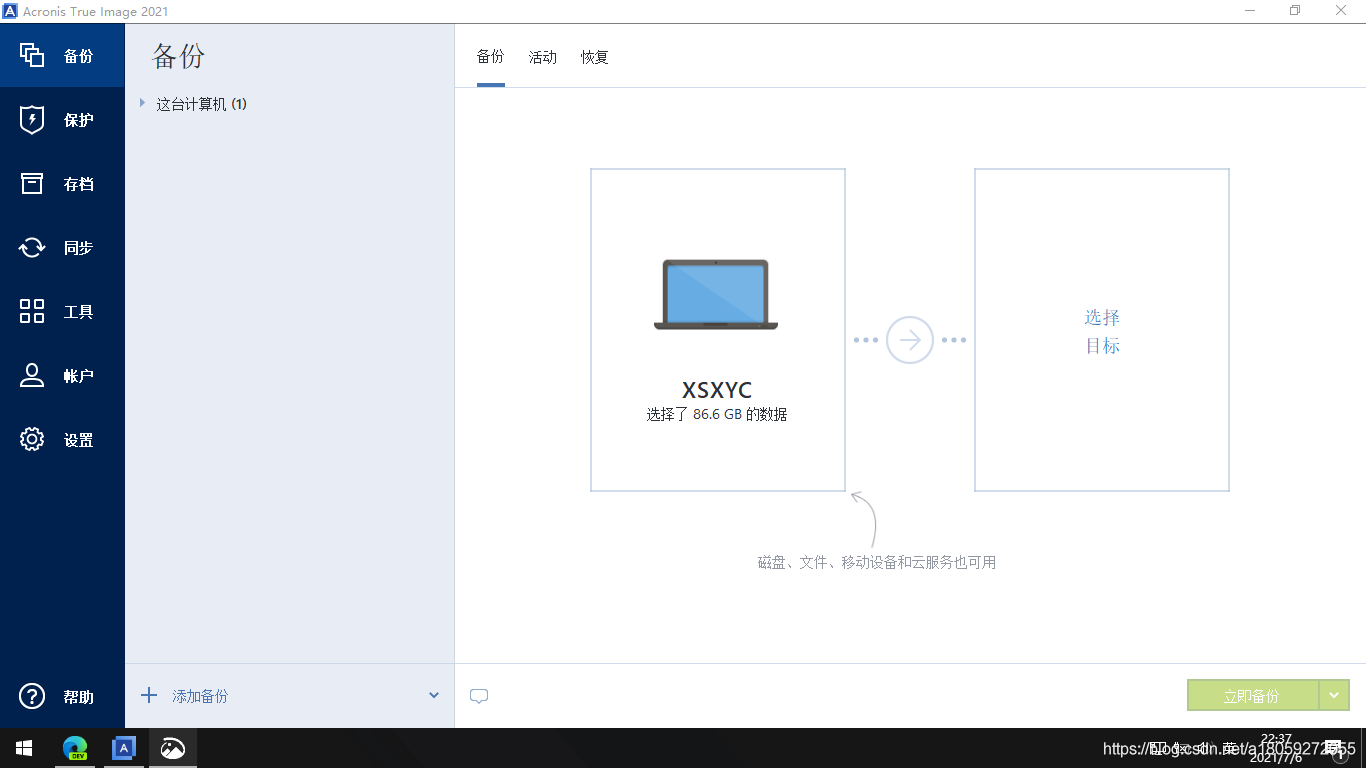Click the arrow circle between source and target

coord(910,340)
